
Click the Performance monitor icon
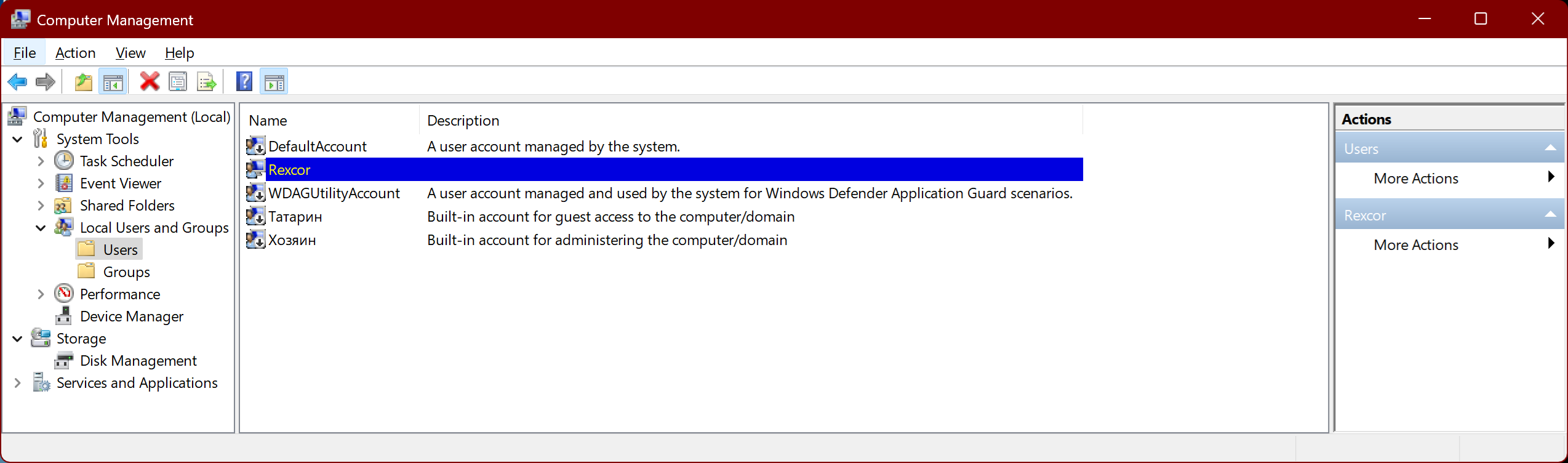coord(64,294)
